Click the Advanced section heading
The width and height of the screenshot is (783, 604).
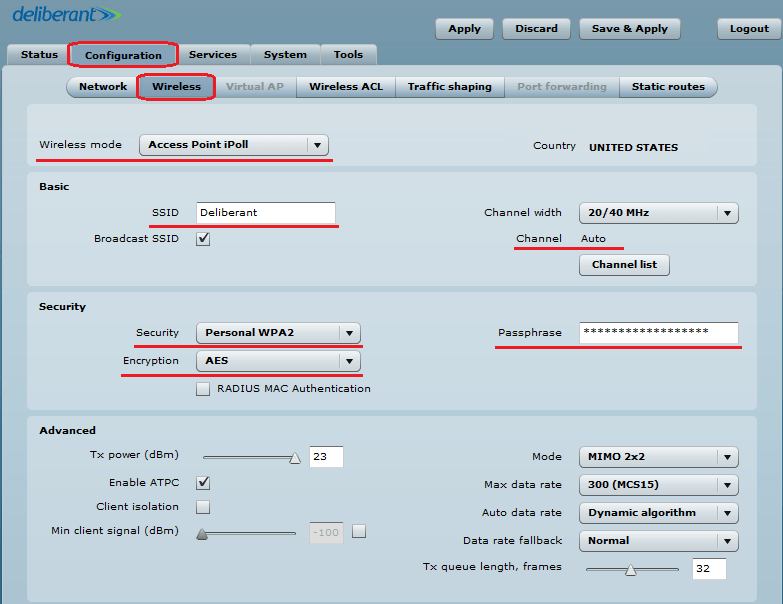pos(67,430)
